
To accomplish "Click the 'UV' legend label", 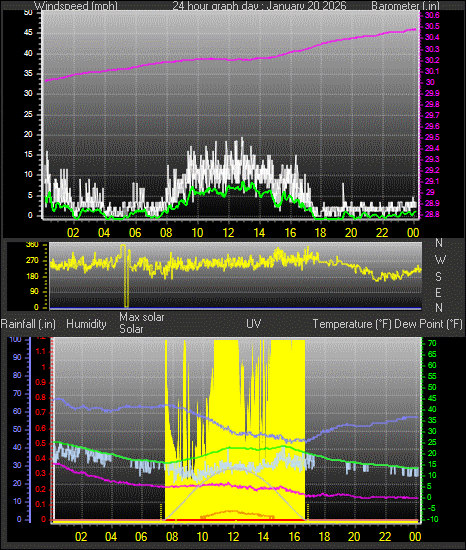I will tap(254, 323).
